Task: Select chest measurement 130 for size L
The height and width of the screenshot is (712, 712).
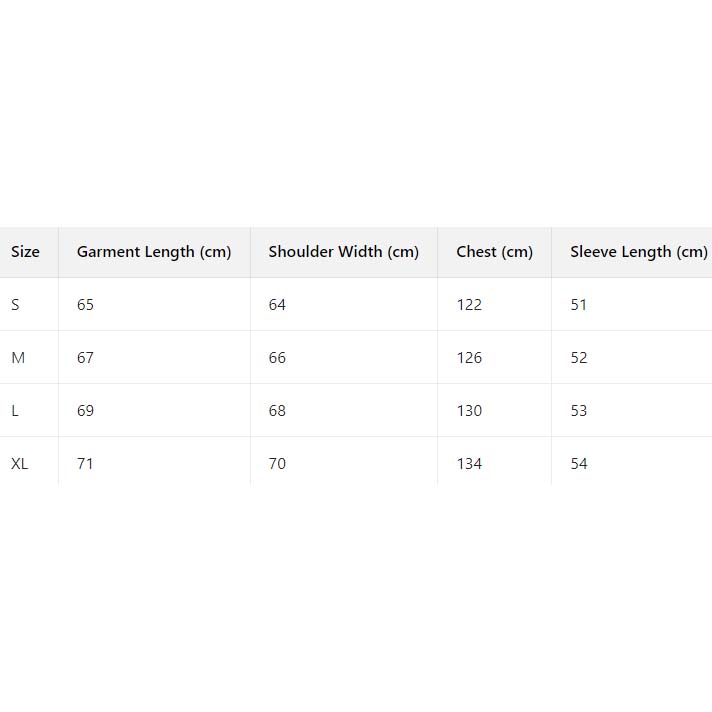Action: click(469, 411)
